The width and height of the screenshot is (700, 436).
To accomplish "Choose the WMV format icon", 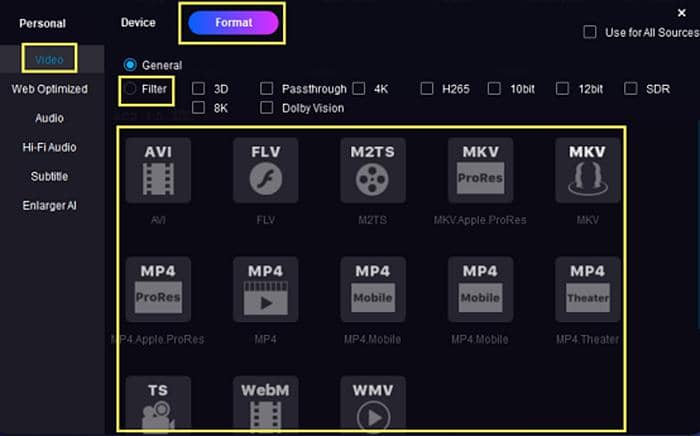I will pos(372,404).
